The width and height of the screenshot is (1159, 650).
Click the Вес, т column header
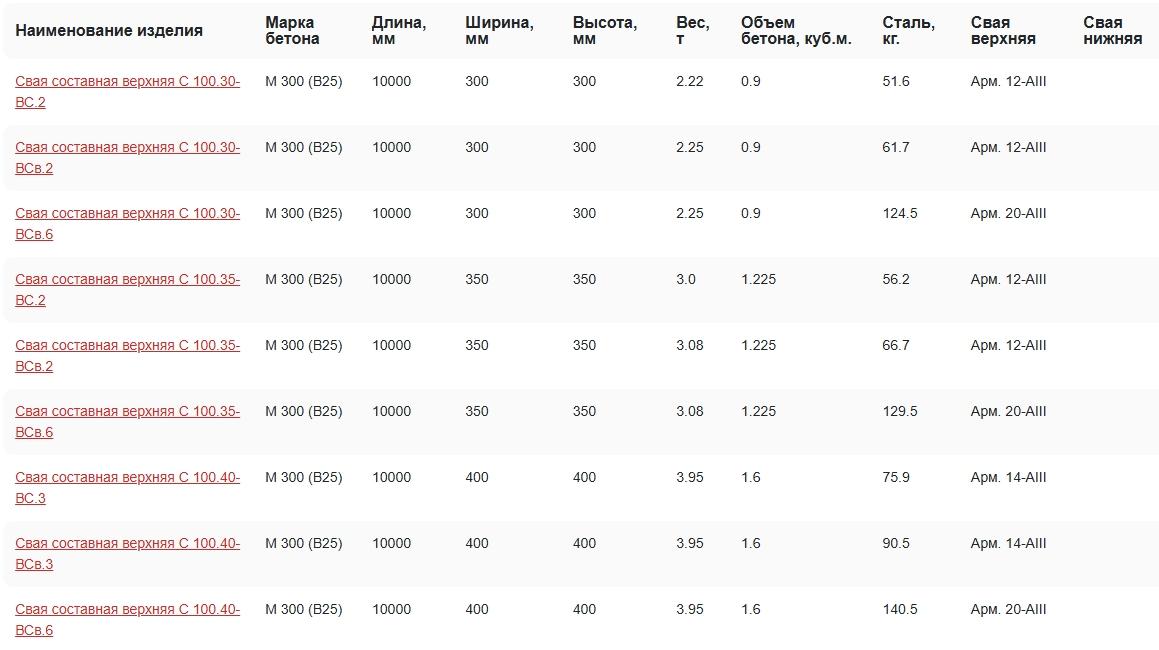coord(692,31)
